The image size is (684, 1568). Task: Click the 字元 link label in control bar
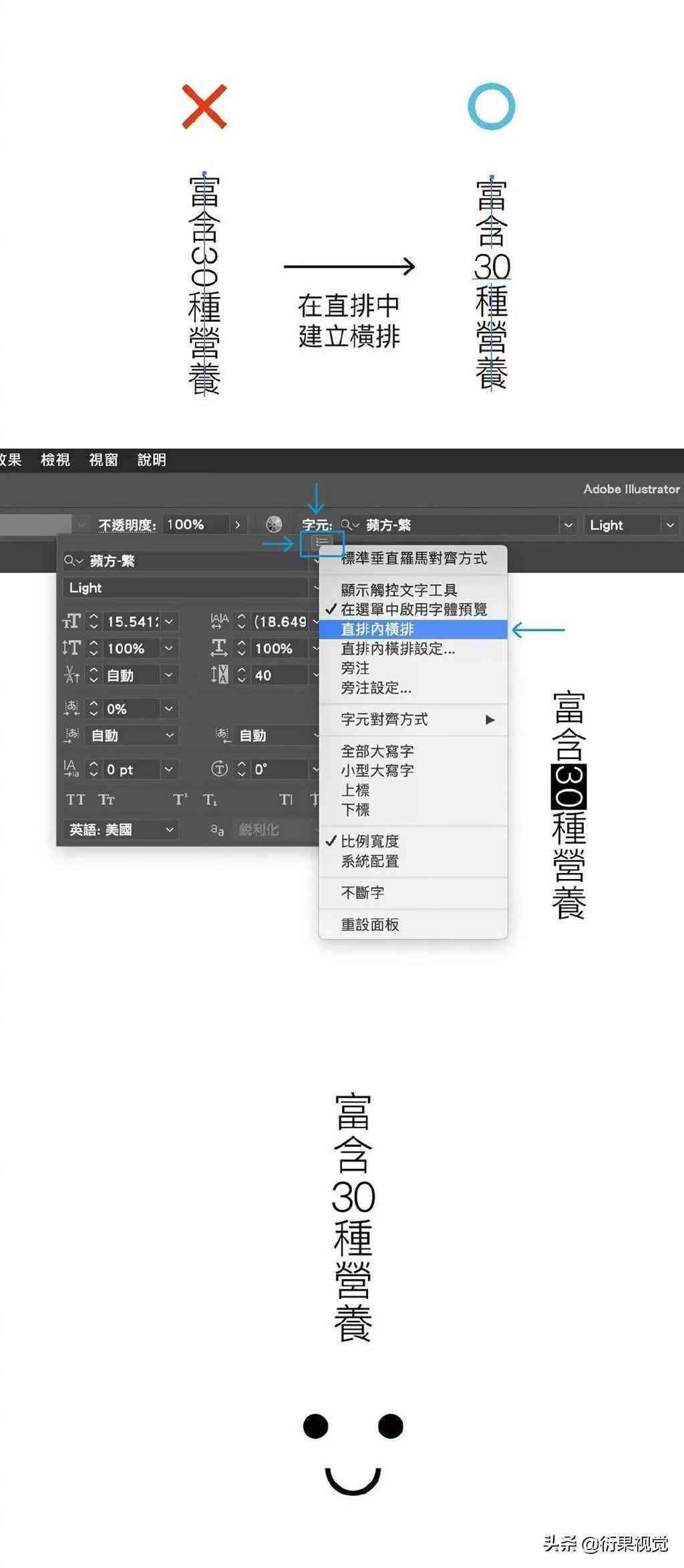click(317, 525)
